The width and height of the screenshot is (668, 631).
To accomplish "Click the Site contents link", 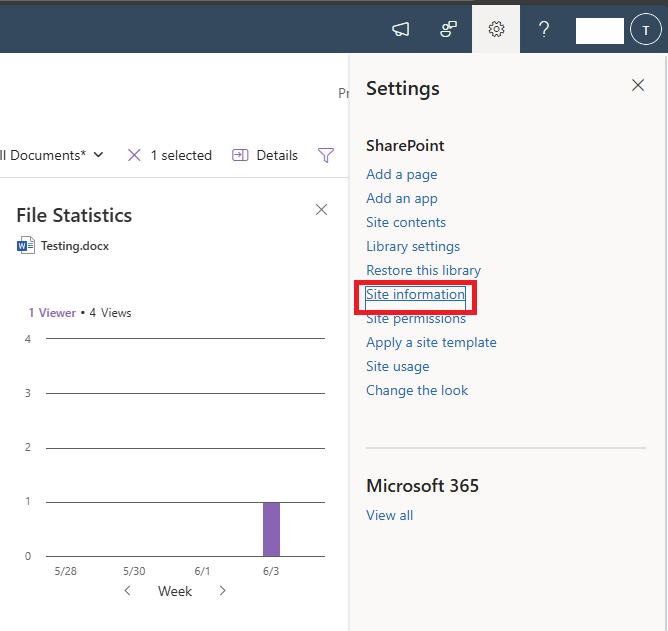I will pos(406,222).
